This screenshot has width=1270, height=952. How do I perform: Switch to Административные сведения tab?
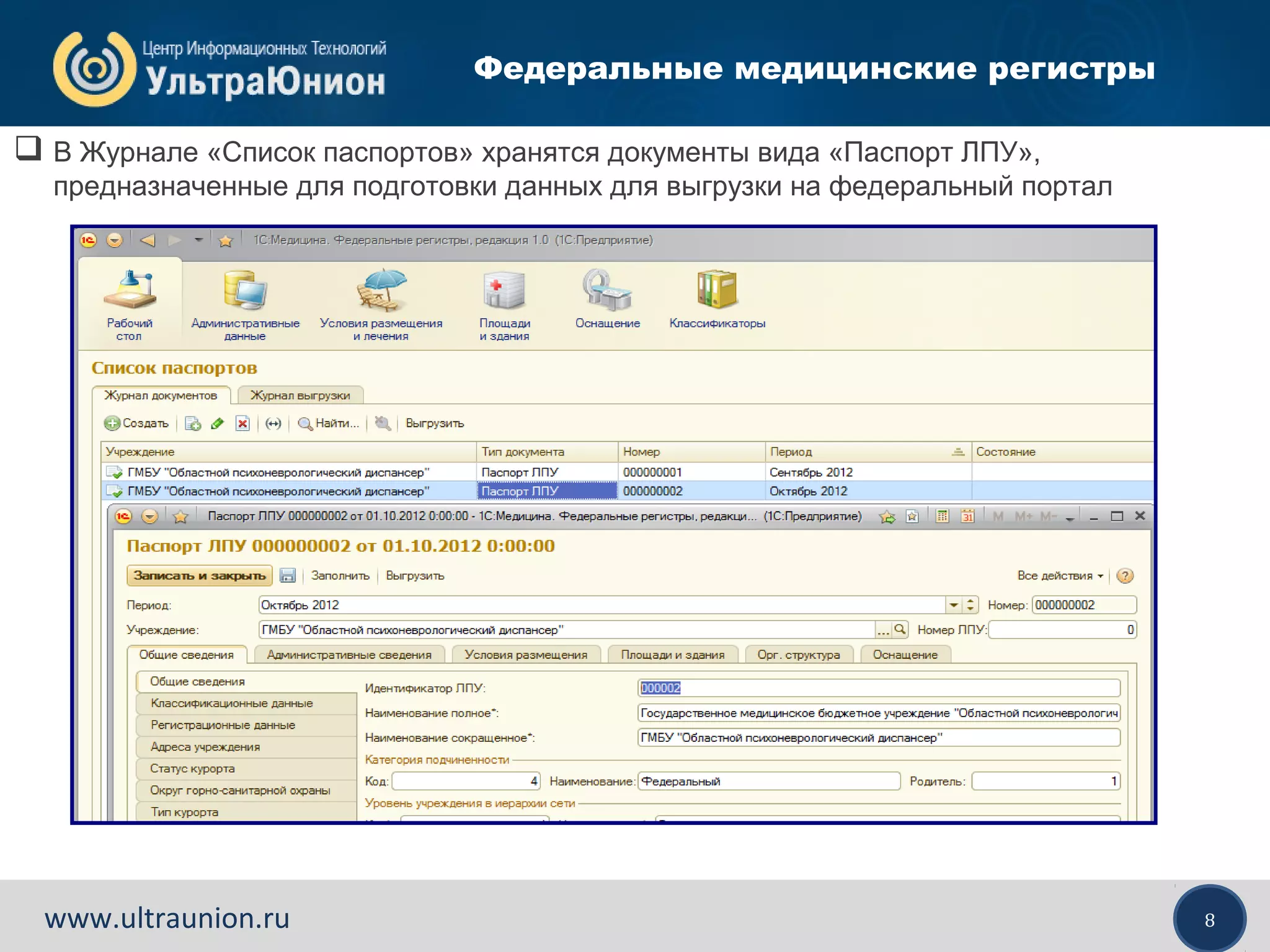pyautogui.click(x=349, y=655)
